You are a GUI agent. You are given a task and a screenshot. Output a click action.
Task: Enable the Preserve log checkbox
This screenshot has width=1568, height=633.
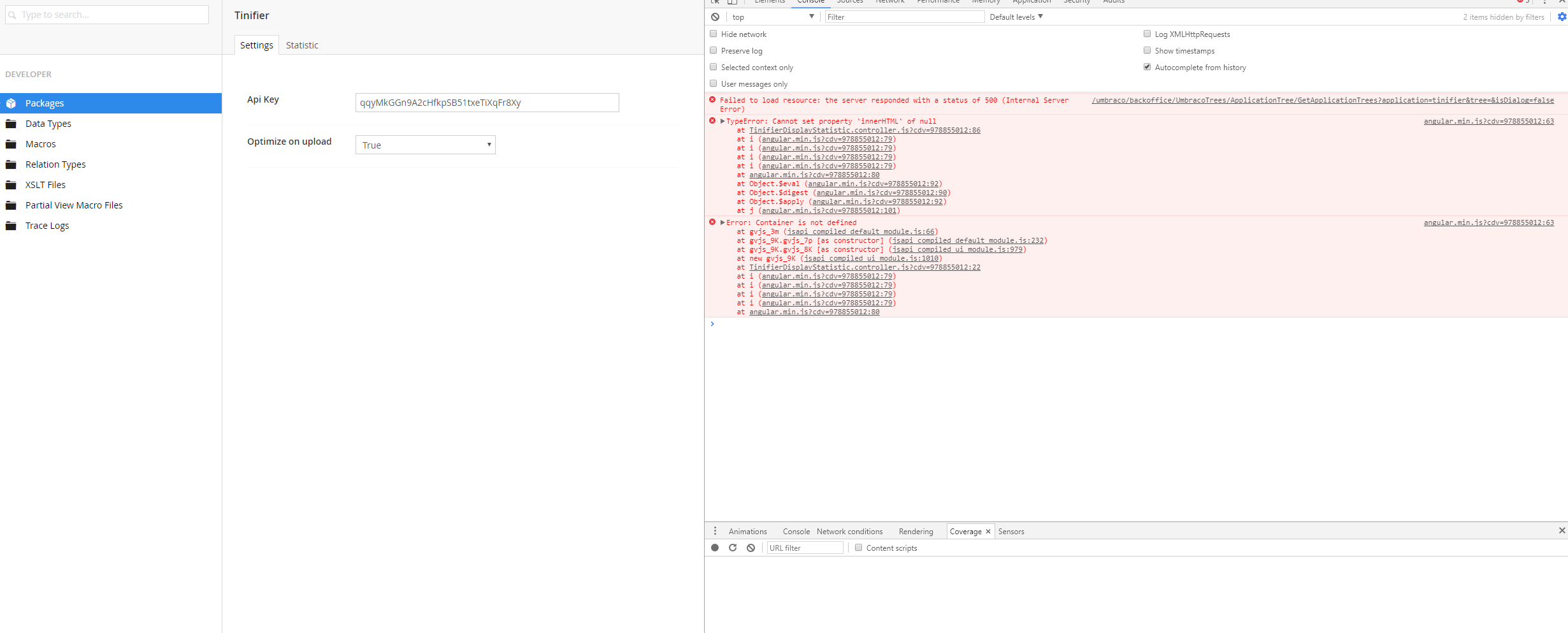point(714,50)
